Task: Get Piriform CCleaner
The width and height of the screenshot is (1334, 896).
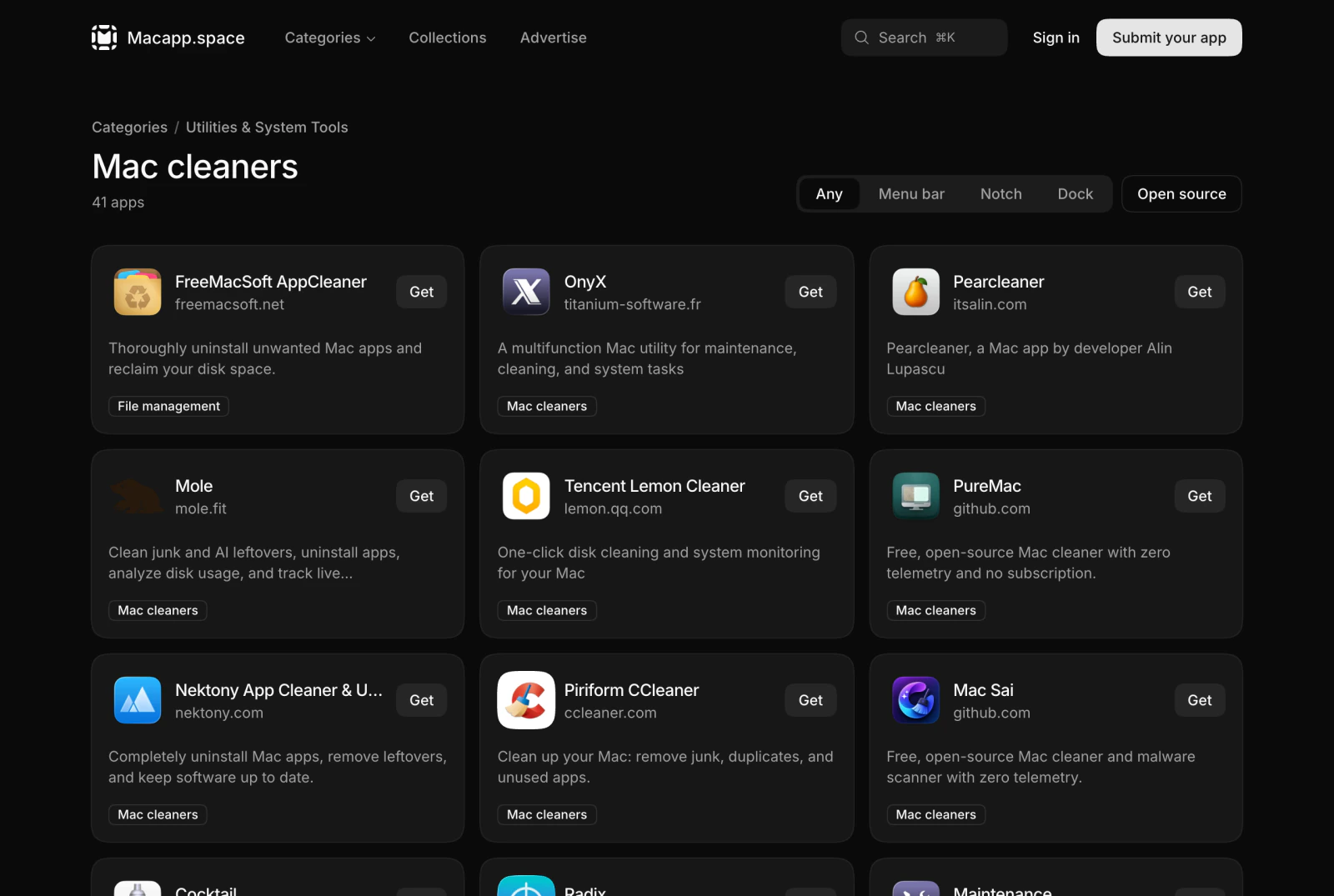Action: [x=810, y=700]
